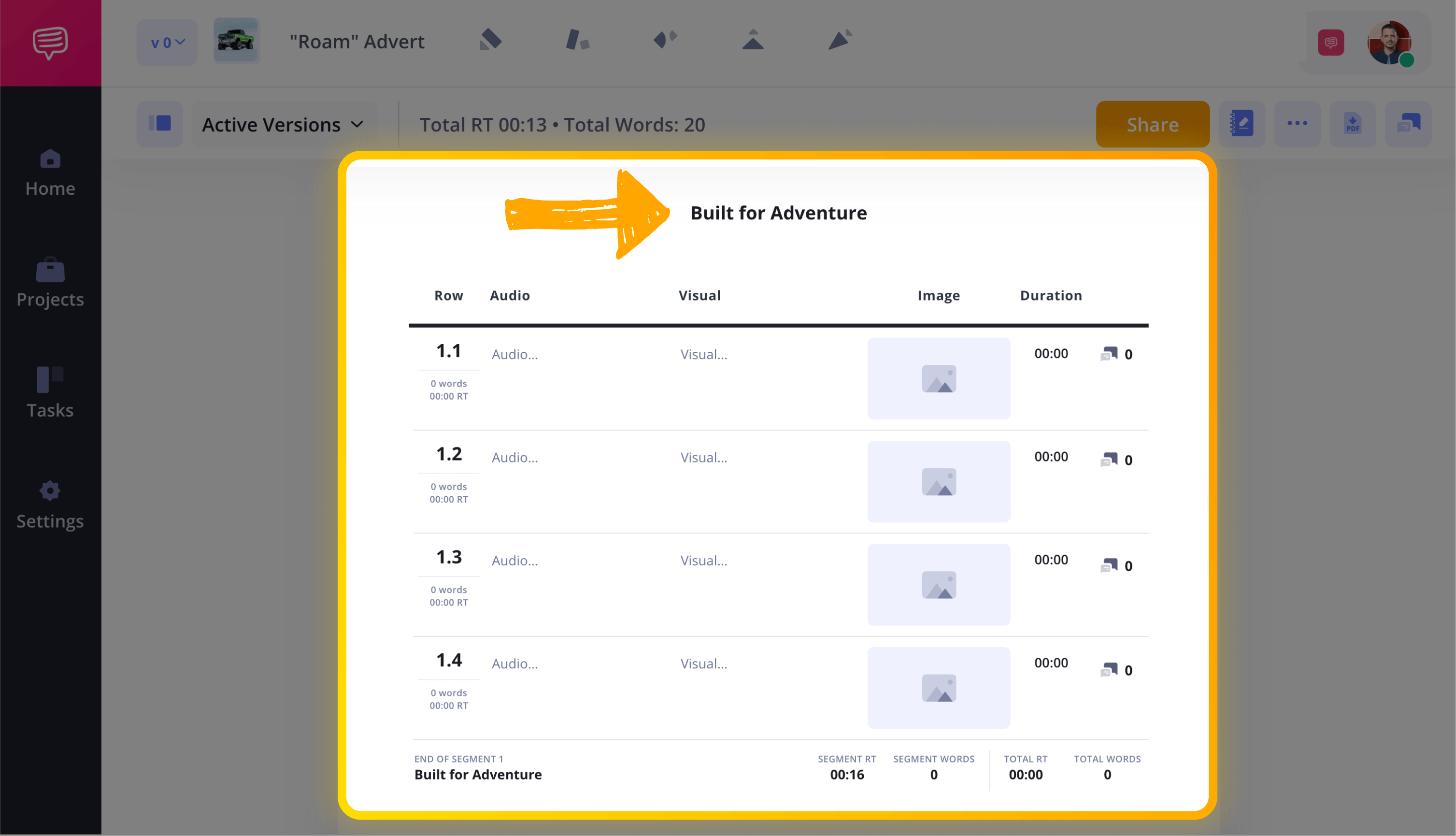Screen dimensions: 1456x836
Task: Open the notebook edit icon
Action: point(1242,124)
